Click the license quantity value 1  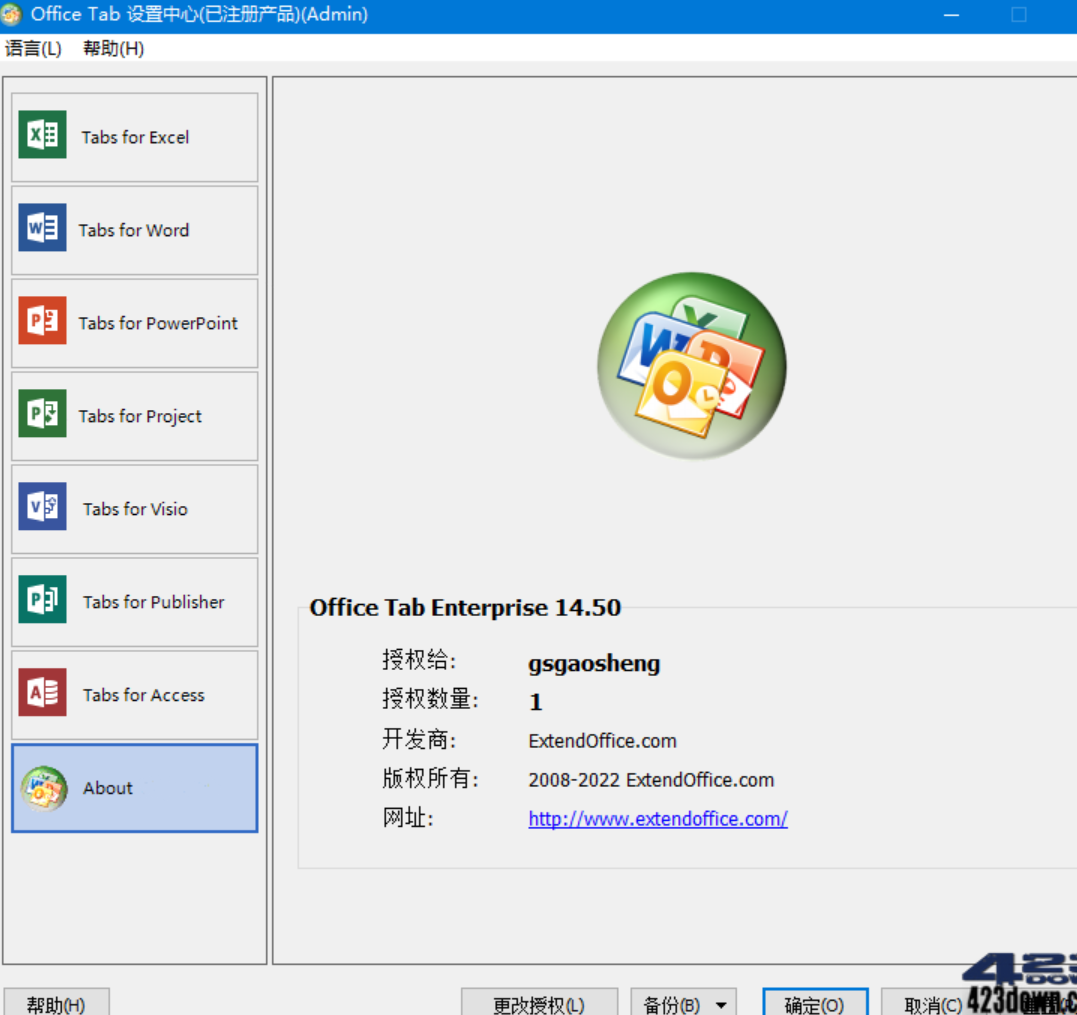tap(536, 702)
